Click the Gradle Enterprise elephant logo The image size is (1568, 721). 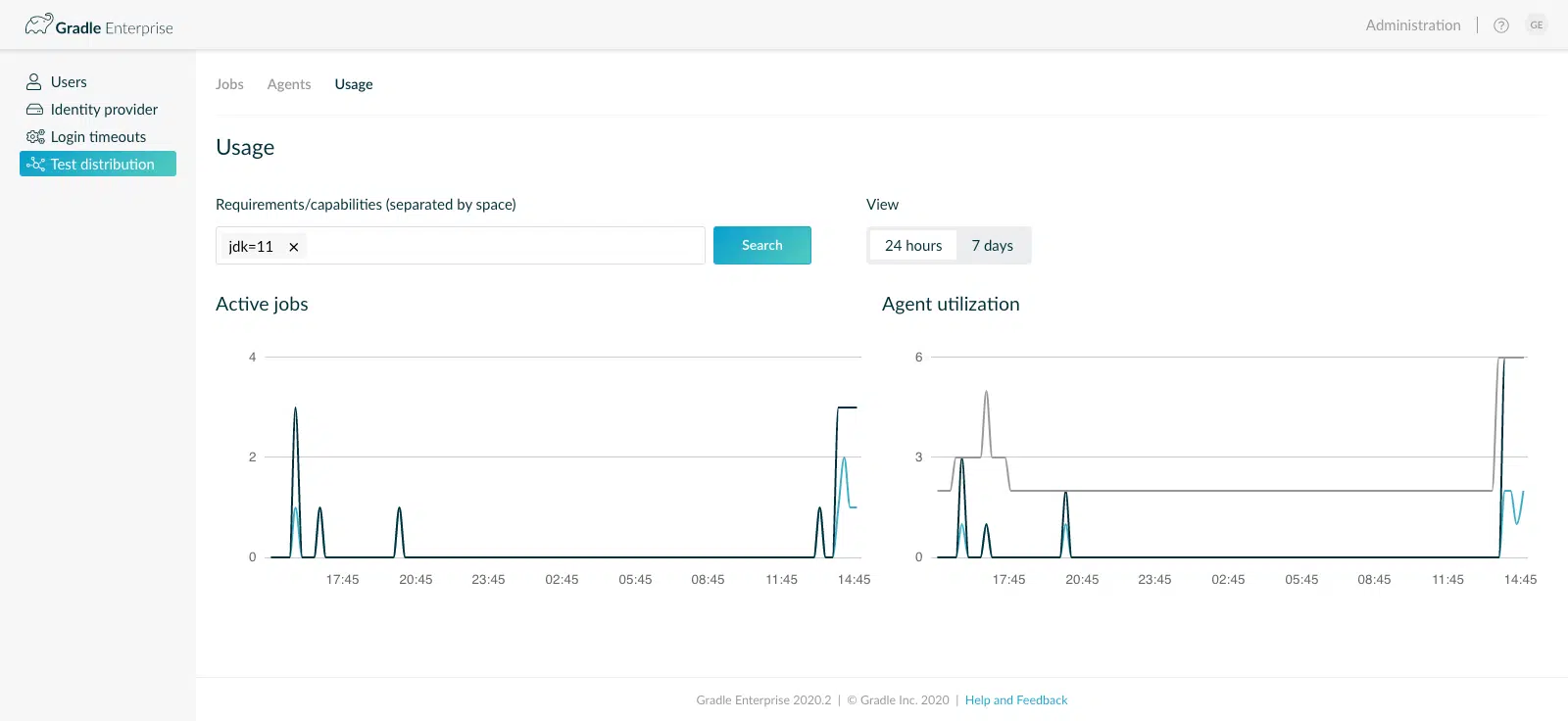coord(38,24)
